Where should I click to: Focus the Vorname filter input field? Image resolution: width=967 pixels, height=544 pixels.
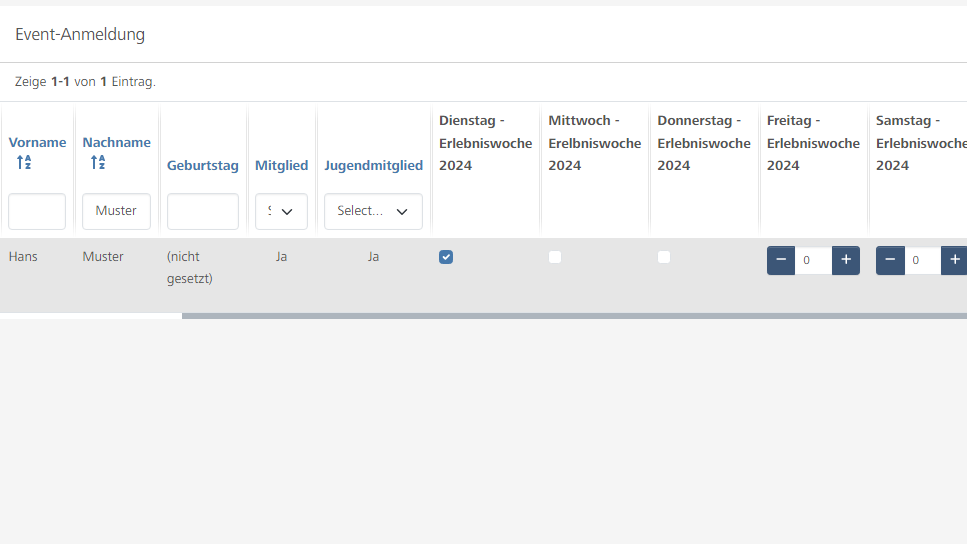[x=37, y=211]
